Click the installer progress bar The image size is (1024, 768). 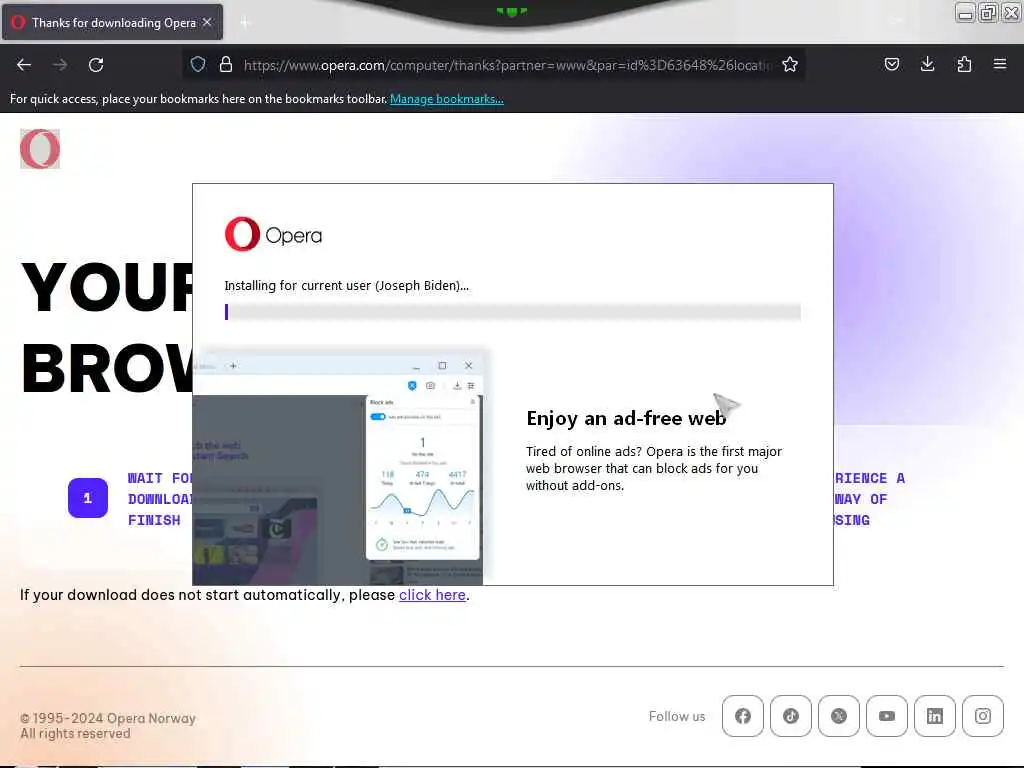513,312
